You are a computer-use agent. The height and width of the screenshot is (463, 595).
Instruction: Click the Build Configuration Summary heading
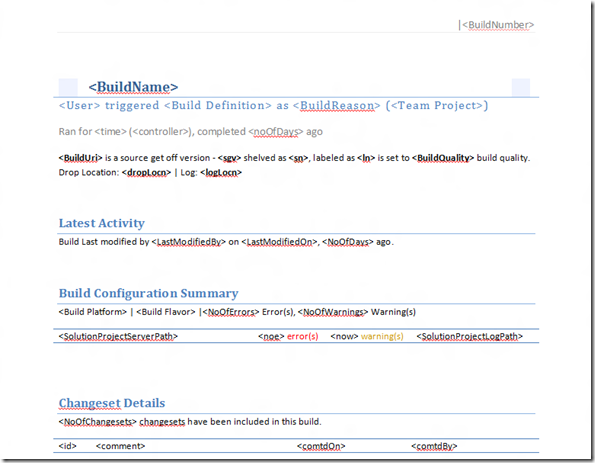coord(148,293)
